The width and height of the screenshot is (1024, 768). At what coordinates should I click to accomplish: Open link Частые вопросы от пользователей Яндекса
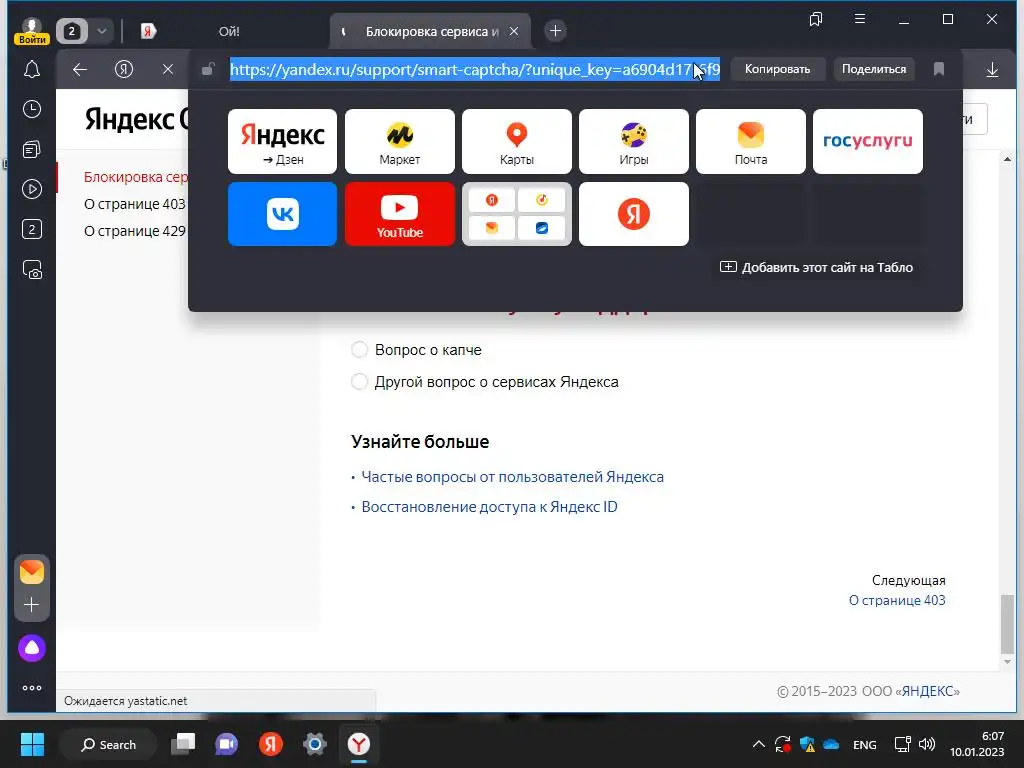(x=513, y=477)
